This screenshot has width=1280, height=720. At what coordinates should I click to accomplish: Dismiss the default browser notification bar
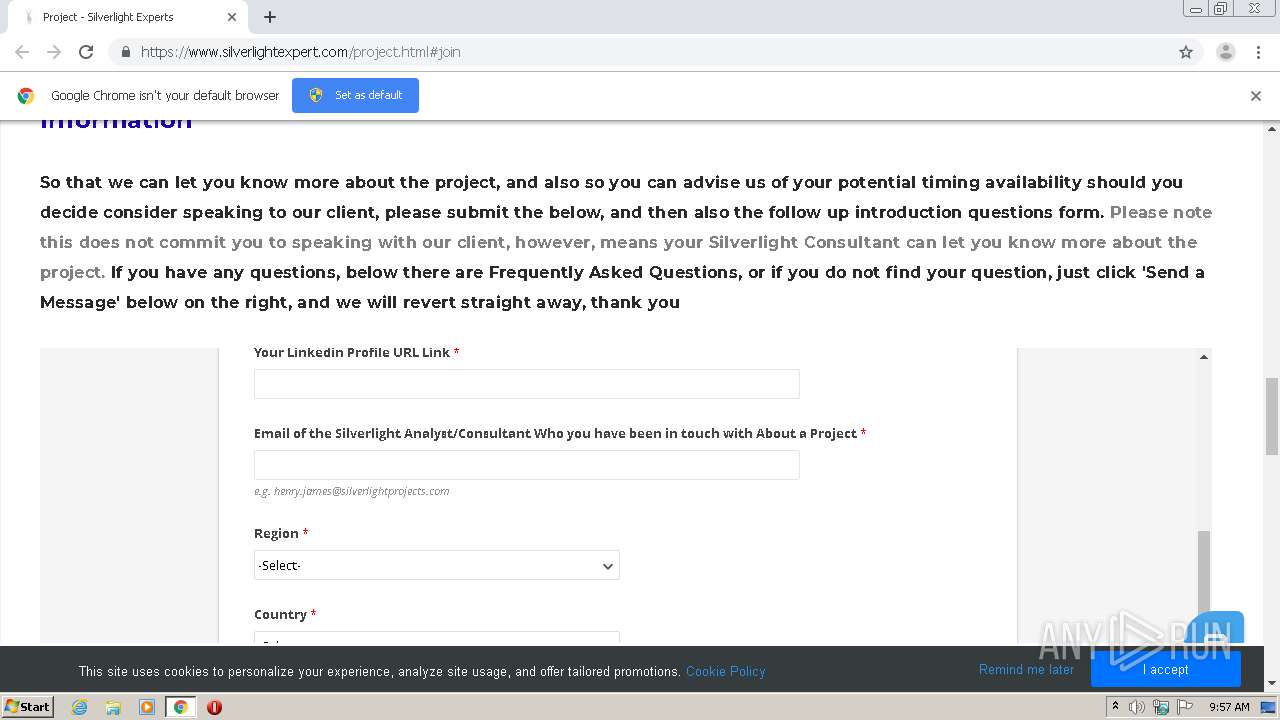click(1256, 96)
